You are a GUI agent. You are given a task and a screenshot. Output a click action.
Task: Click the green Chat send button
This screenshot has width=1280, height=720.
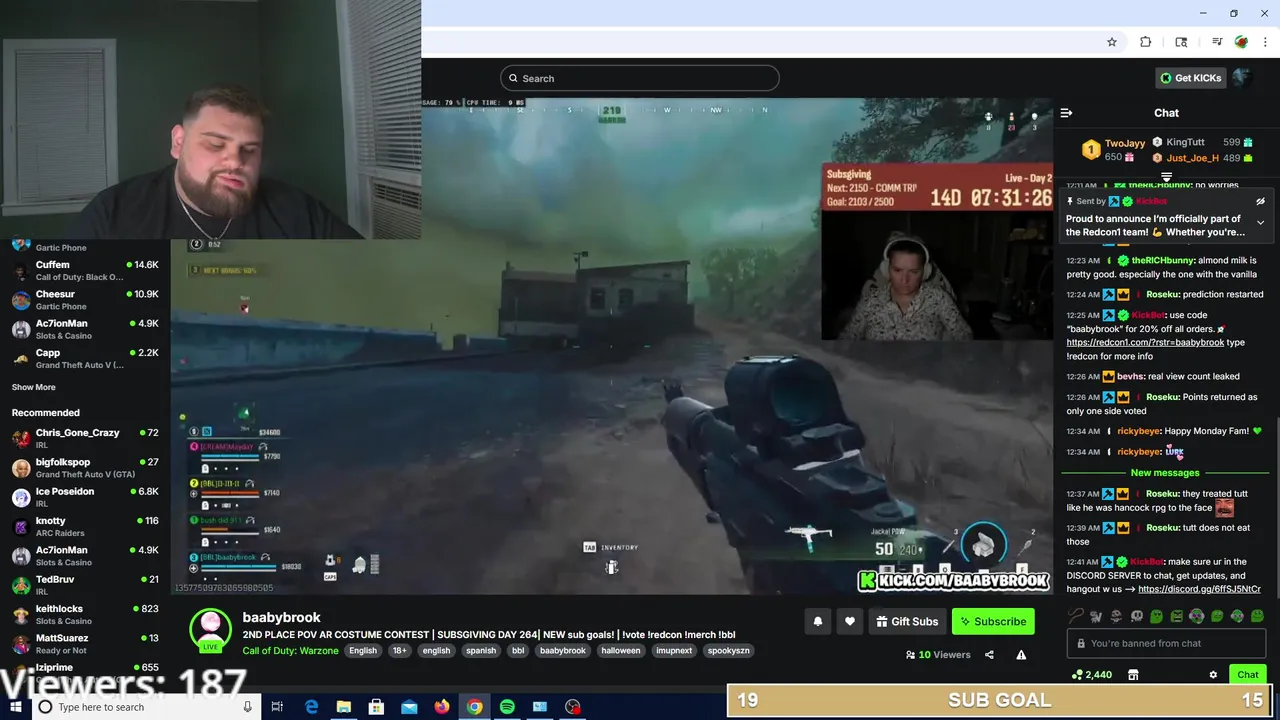[1248, 675]
